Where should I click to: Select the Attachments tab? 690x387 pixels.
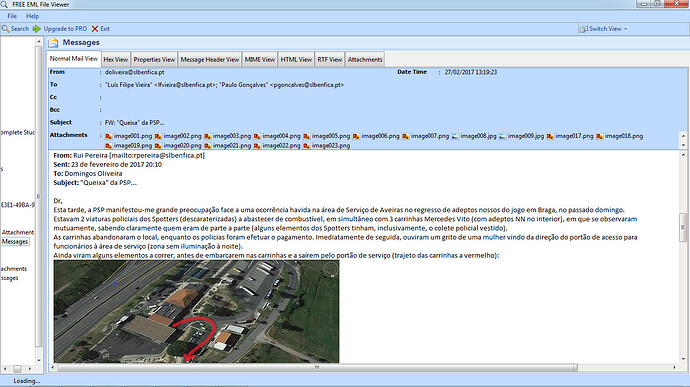click(x=365, y=59)
